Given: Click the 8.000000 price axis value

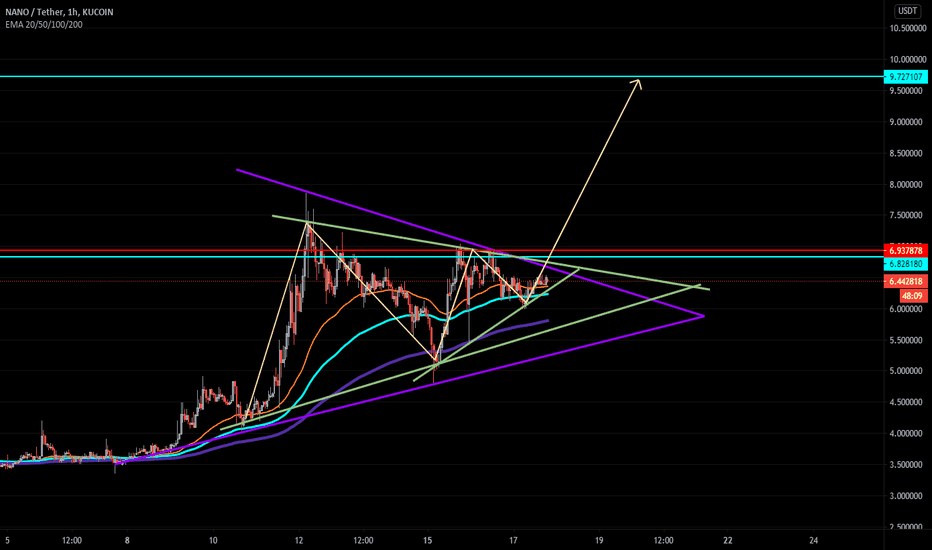Looking at the screenshot, I should click(x=908, y=184).
